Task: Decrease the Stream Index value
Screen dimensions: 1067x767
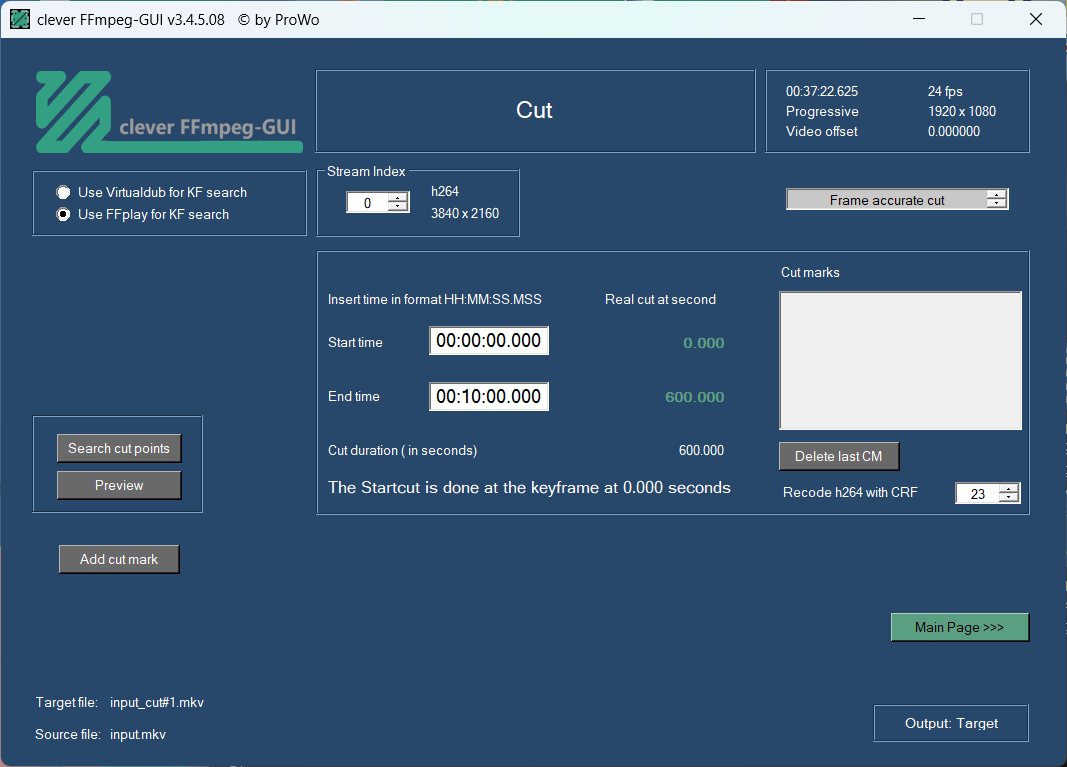Action: point(398,207)
